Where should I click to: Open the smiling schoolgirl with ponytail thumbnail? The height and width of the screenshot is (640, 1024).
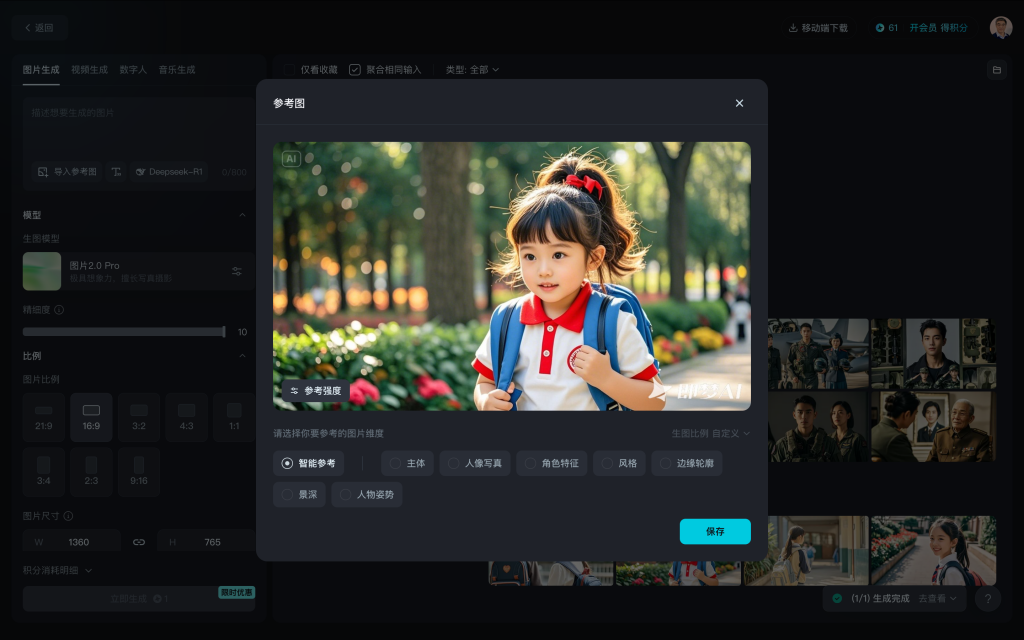pos(933,551)
